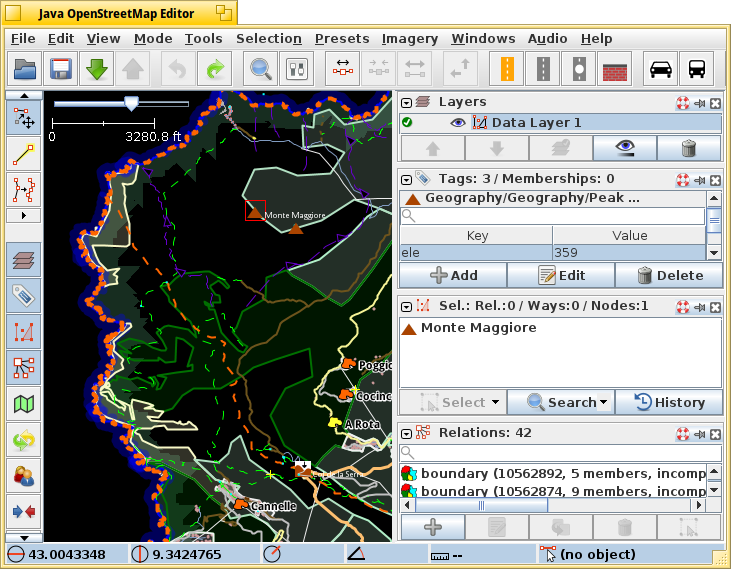Click the Tags table scroll-down arrow
Viewport: 731px width, 569px height.
pos(714,253)
